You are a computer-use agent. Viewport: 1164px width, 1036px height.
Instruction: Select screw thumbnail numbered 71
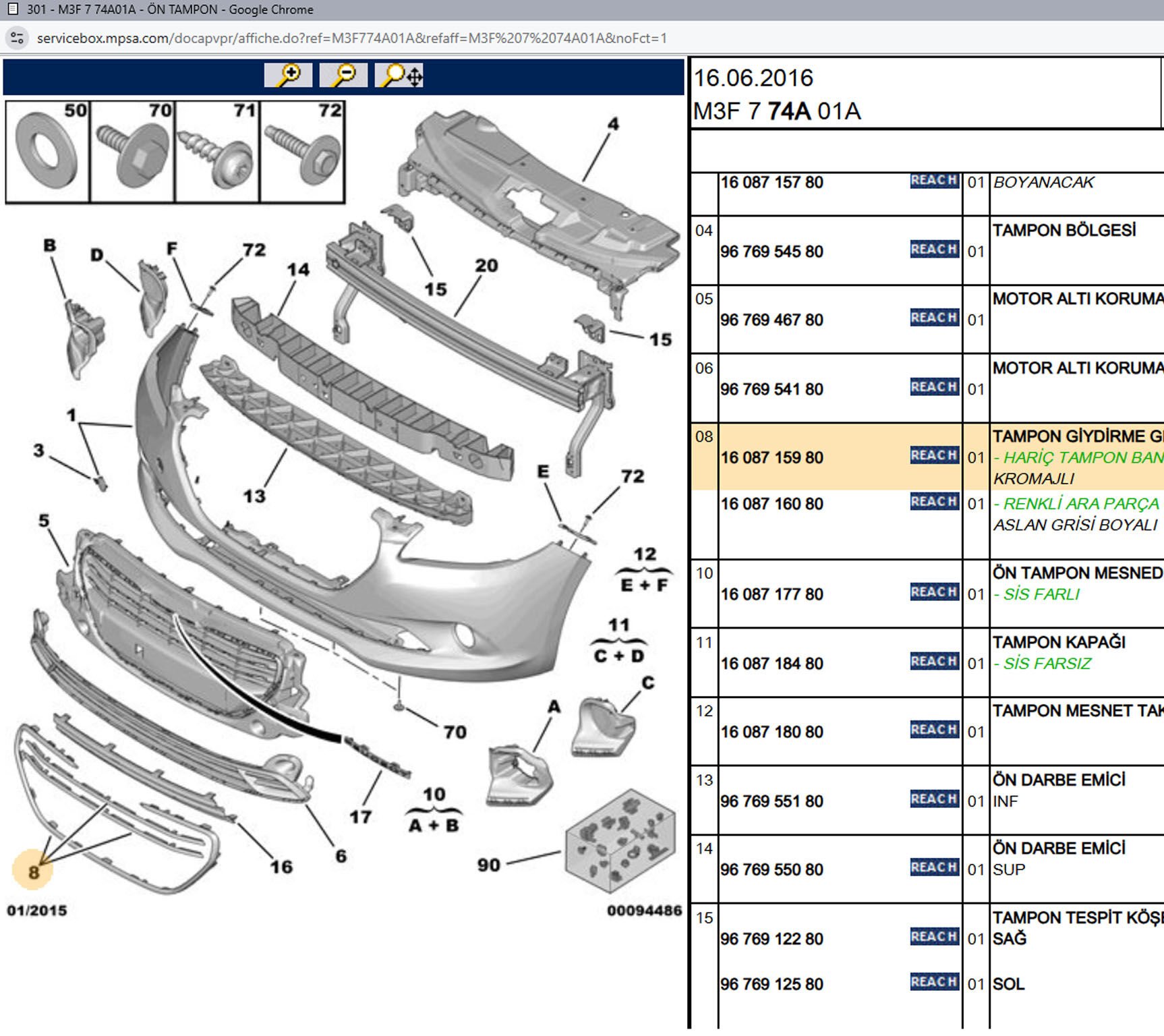pos(216,152)
